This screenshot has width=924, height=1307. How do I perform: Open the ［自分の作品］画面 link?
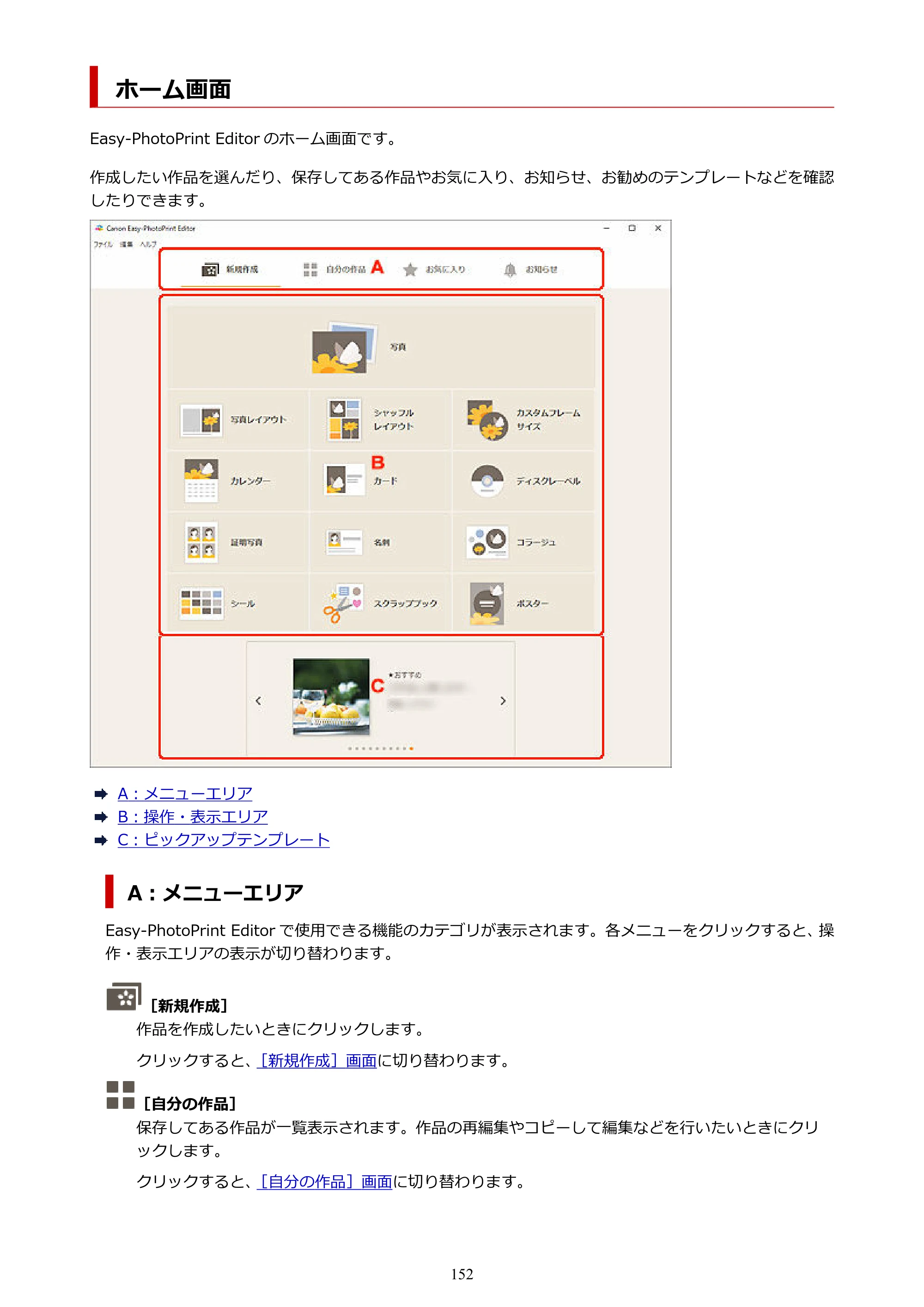(x=324, y=1182)
